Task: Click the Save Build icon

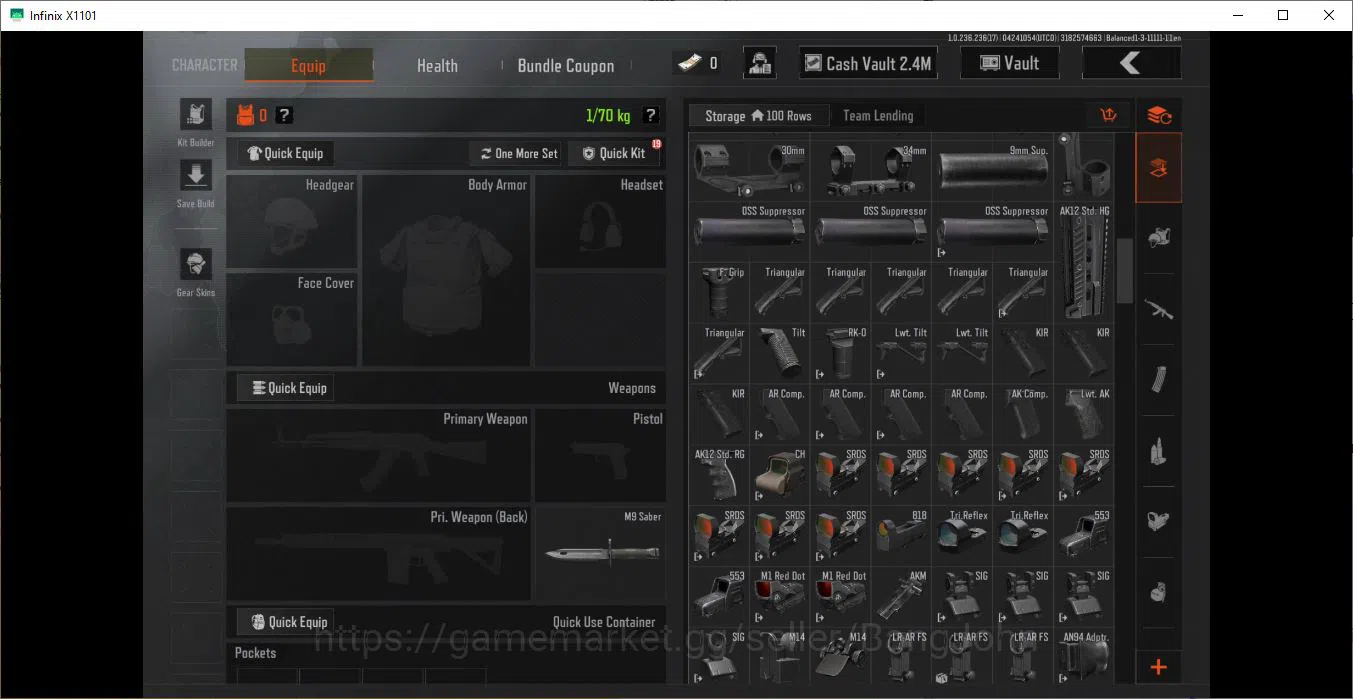Action: coord(195,176)
